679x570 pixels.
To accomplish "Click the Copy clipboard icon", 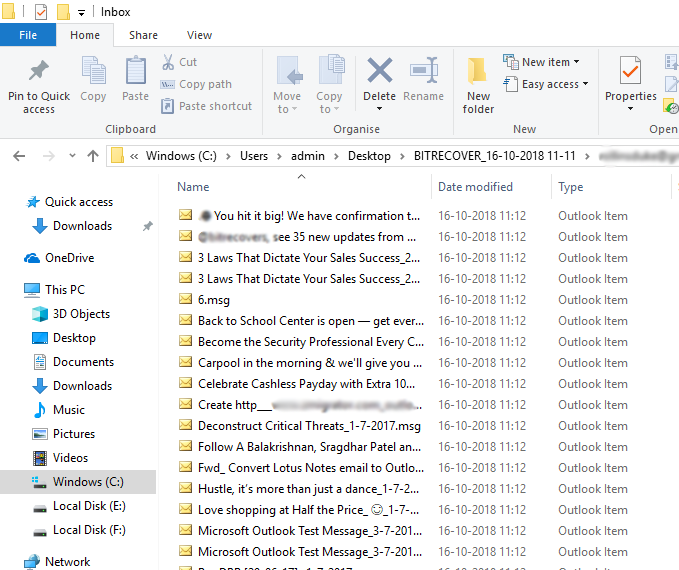I will click(x=93, y=71).
